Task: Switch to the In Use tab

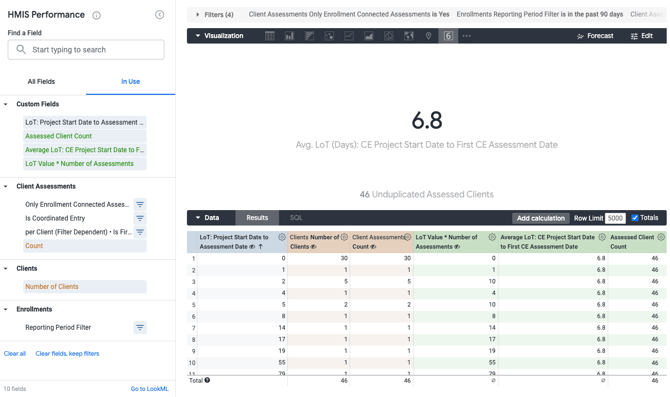Action: point(130,82)
